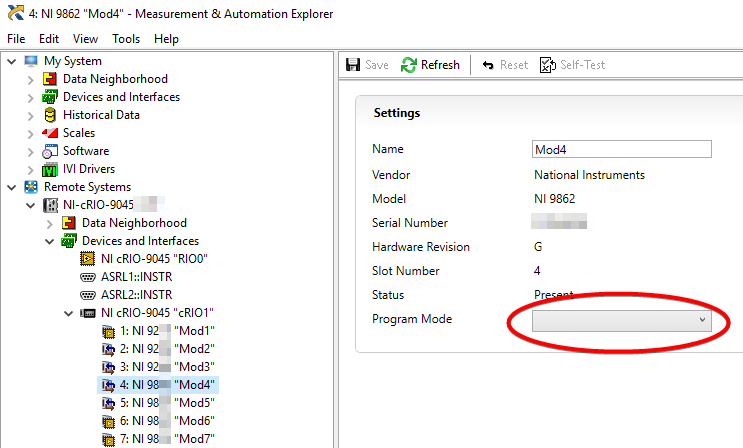The height and width of the screenshot is (448, 743).
Task: Expand Data Neighborhood arrow under NI-cRIO-9045
Action: (50, 223)
